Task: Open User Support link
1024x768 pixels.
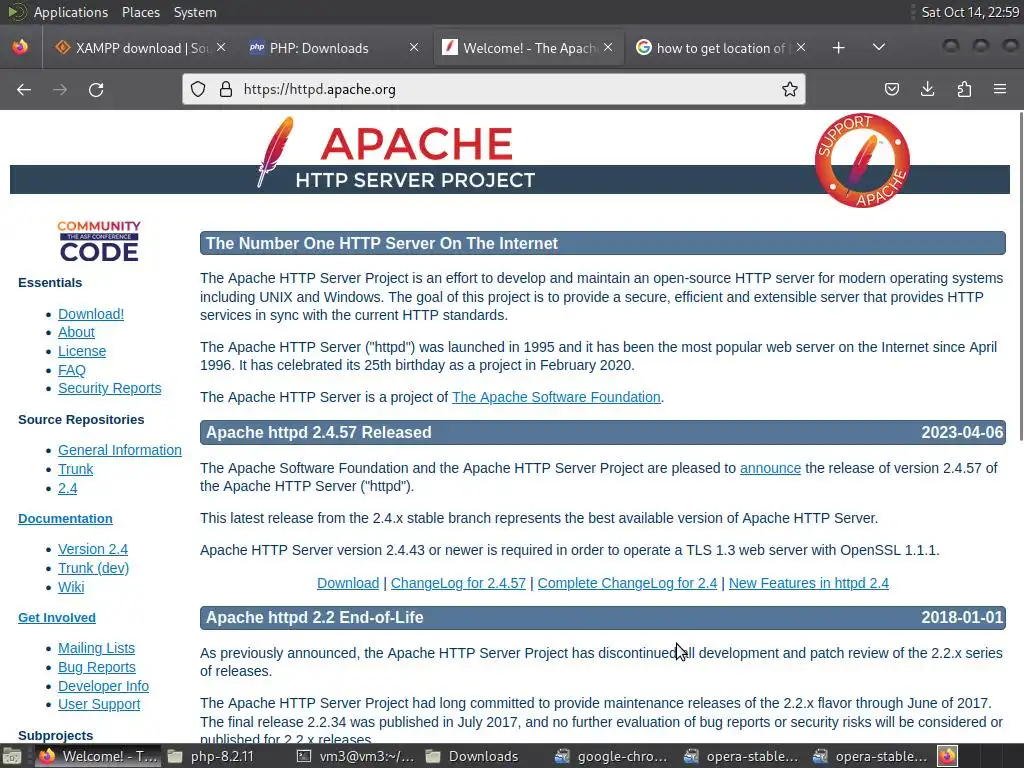Action: point(99,705)
